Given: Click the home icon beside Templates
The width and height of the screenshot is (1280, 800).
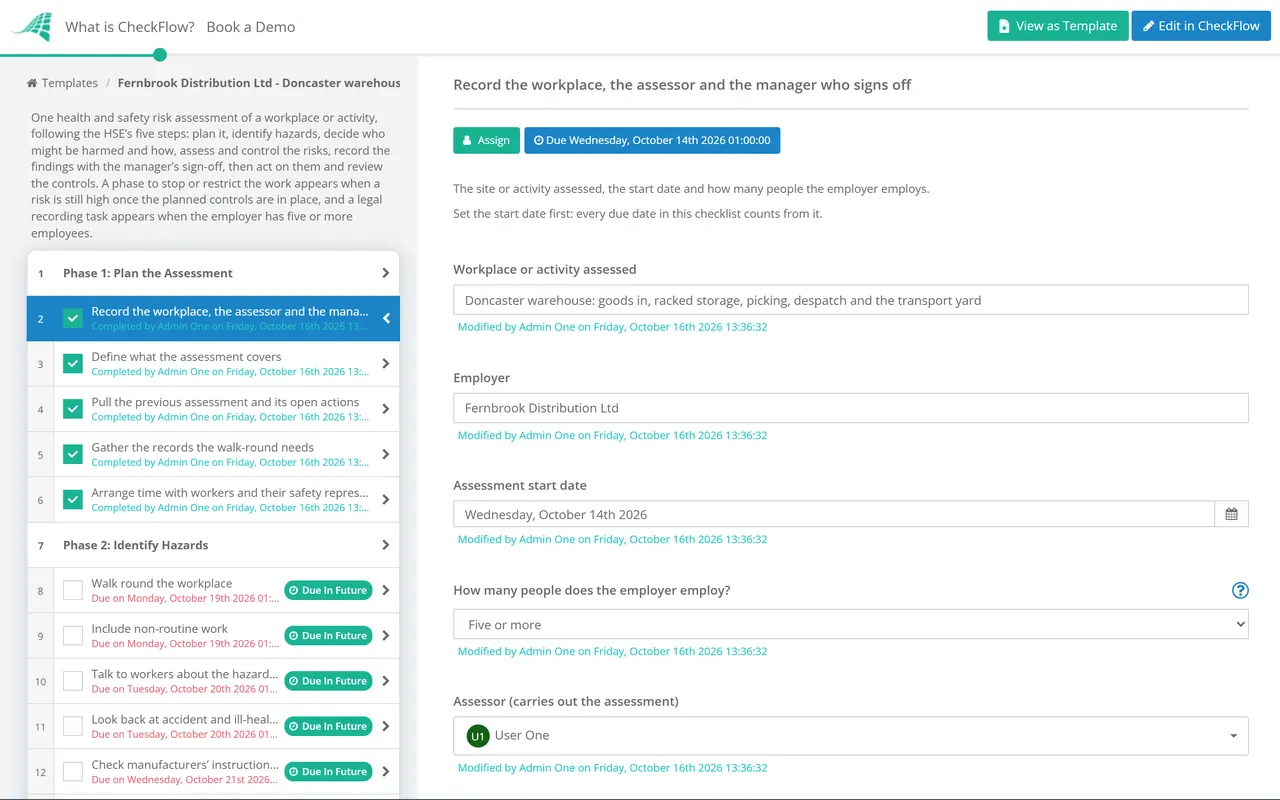Looking at the screenshot, I should (32, 83).
